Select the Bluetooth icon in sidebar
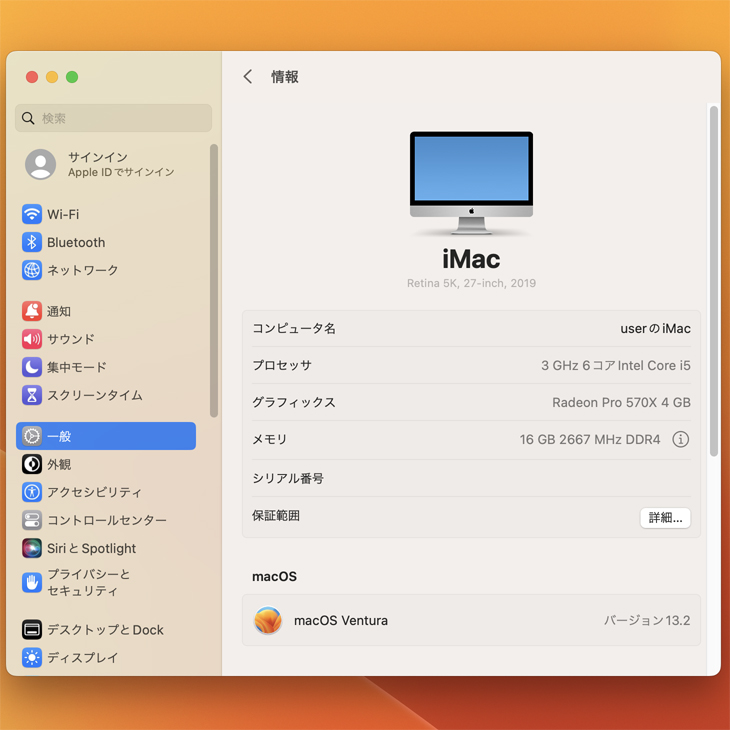The width and height of the screenshot is (730, 730). pyautogui.click(x=32, y=242)
